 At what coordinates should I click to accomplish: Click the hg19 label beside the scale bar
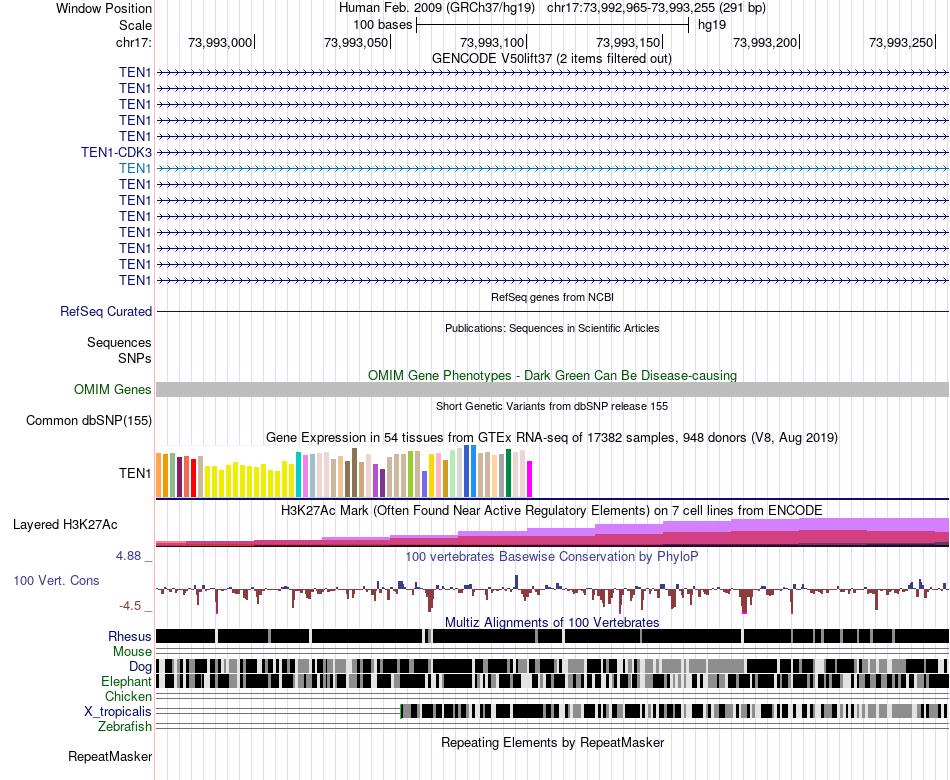(712, 25)
